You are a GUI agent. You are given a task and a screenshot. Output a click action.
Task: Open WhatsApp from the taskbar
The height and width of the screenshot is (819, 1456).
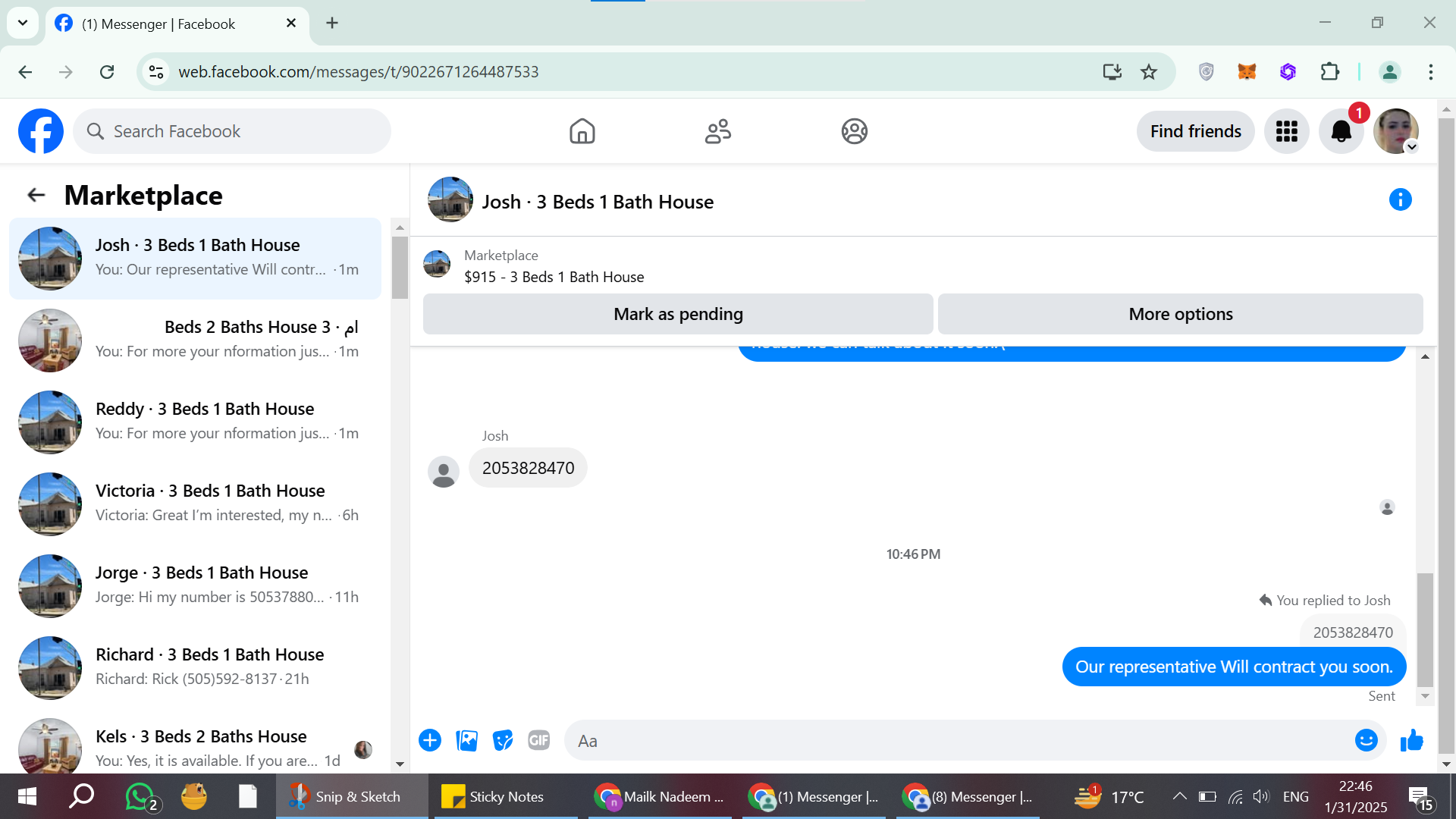click(x=140, y=796)
